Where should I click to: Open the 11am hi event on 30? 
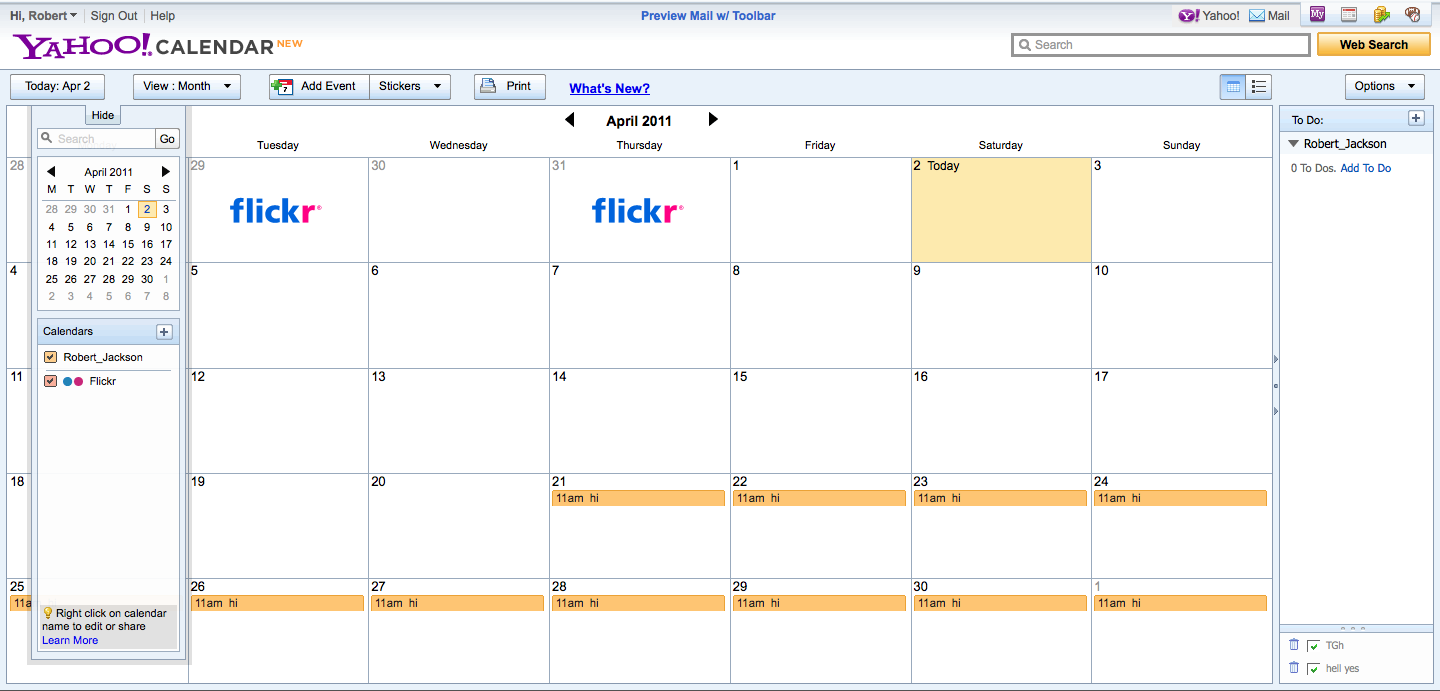click(x=1000, y=603)
